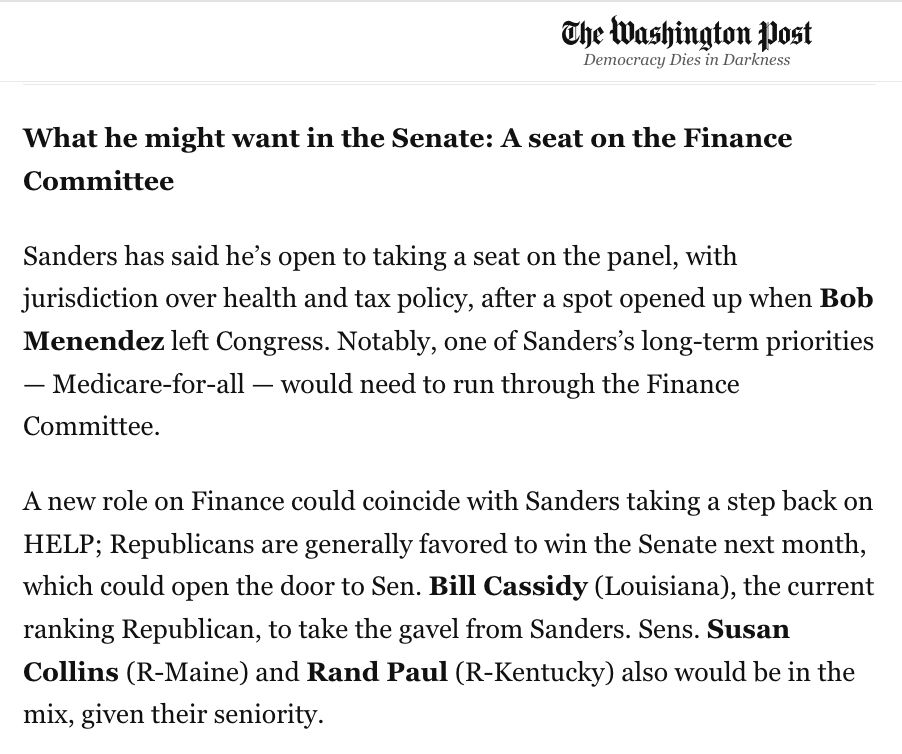Open the Bill Cassidy name link

coord(507,586)
